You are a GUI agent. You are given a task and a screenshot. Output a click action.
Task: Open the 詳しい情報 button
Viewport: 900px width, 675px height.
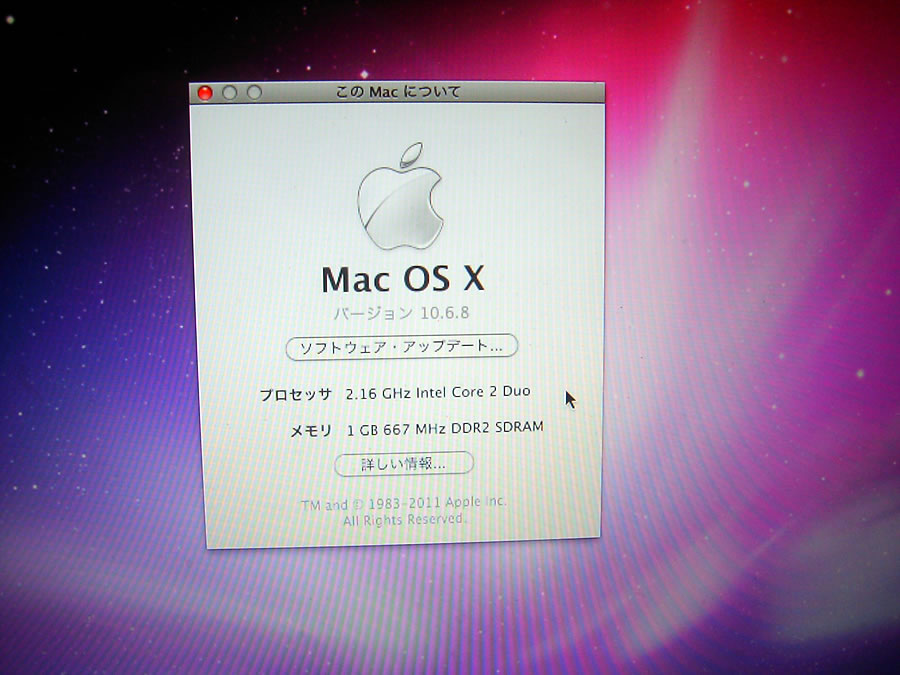pos(404,464)
